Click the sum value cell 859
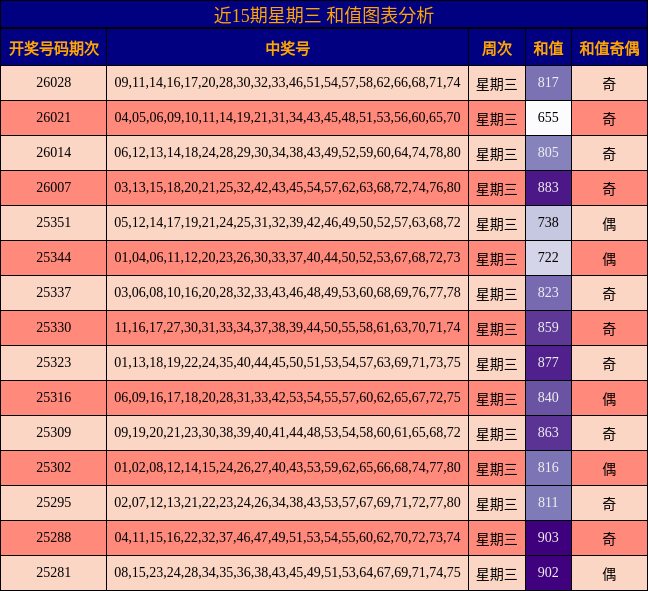This screenshot has height=591, width=648. pyautogui.click(x=548, y=328)
